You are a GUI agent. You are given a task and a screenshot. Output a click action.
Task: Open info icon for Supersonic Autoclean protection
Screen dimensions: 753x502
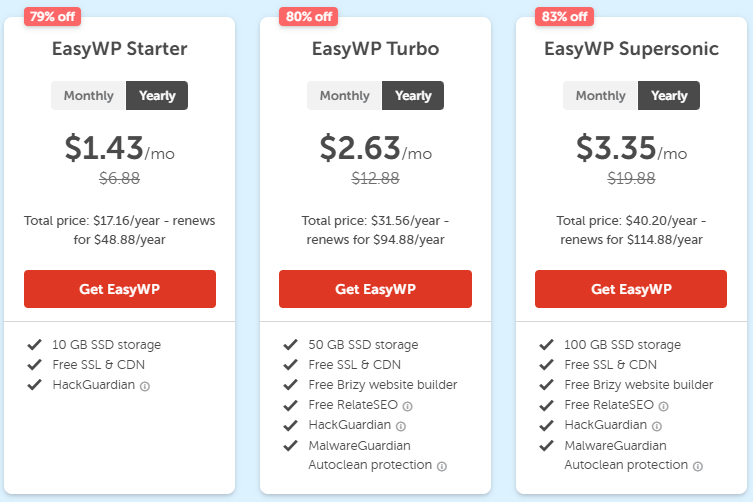698,466
